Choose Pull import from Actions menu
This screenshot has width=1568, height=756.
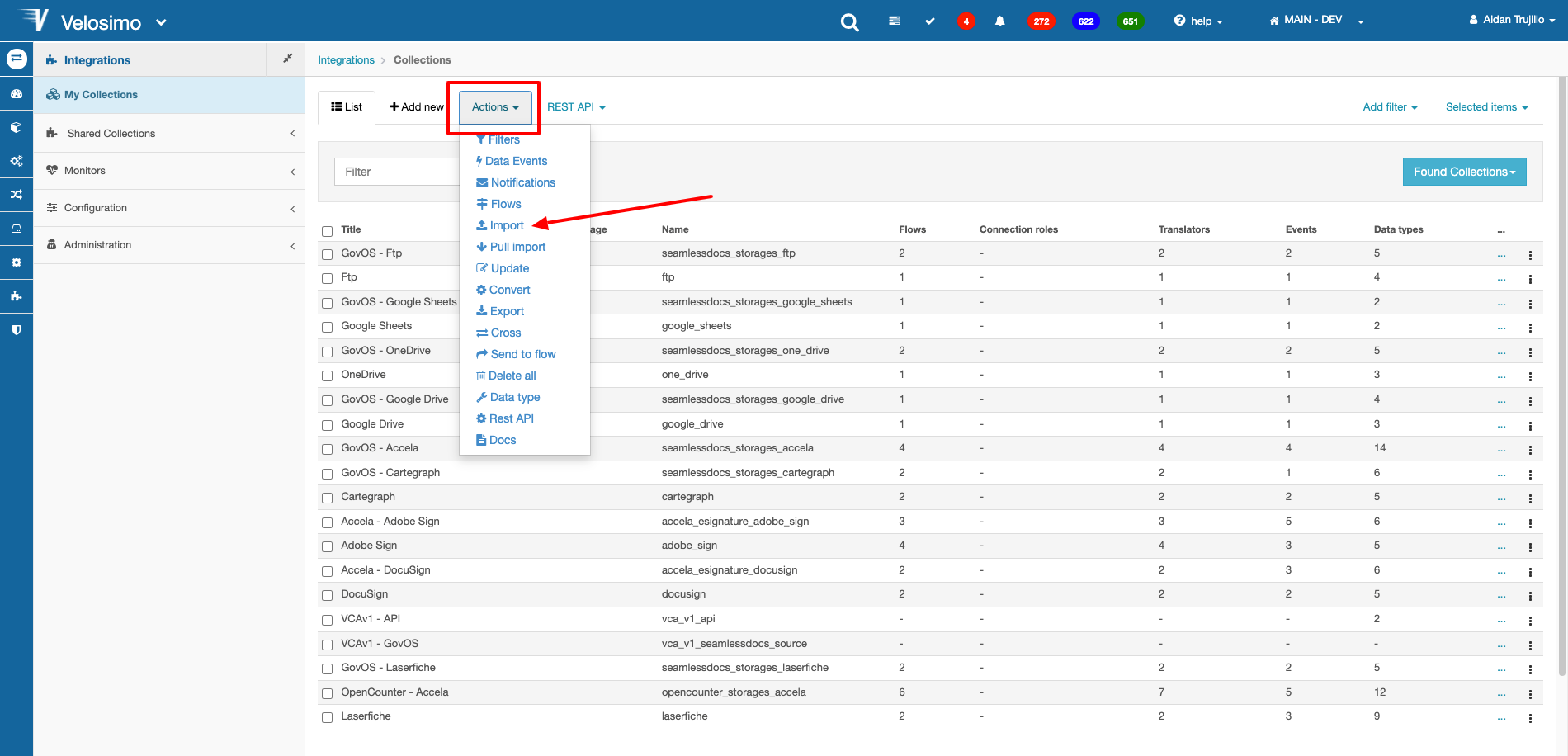click(511, 247)
